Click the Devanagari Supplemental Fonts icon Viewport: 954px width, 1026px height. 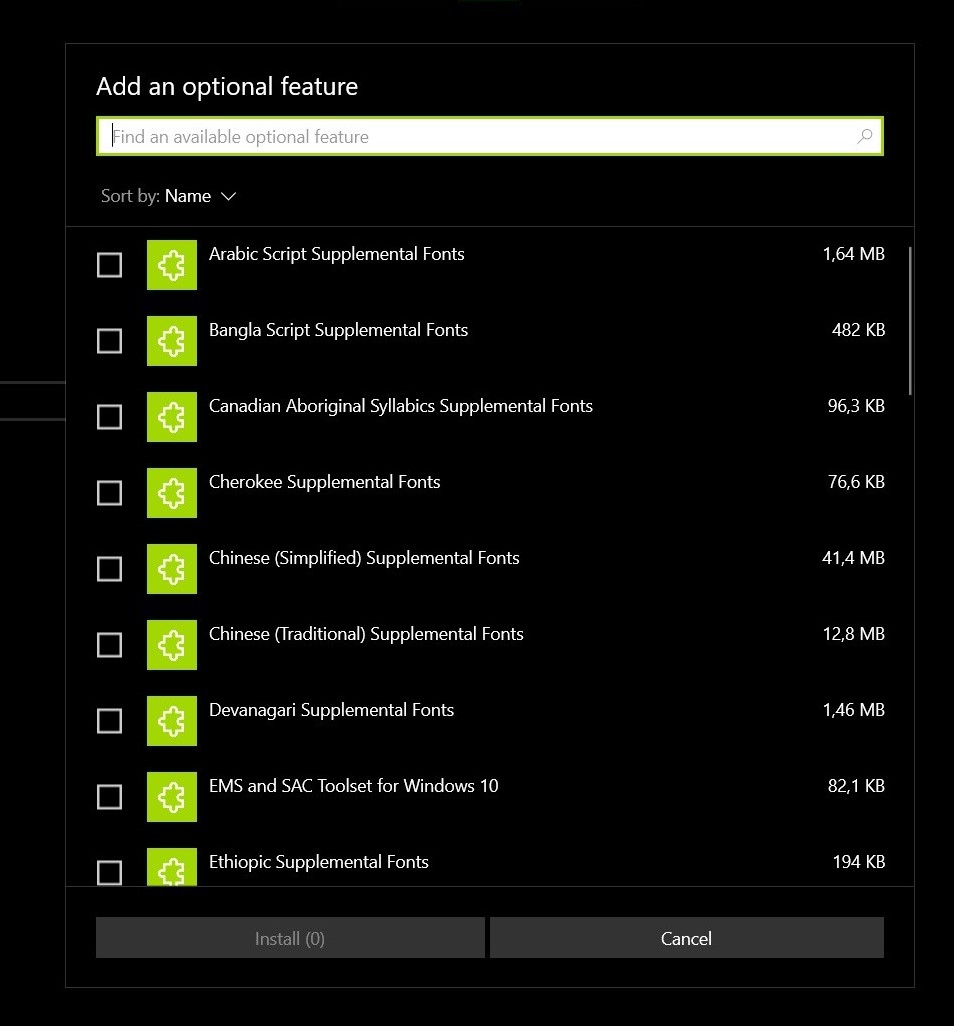[x=172, y=721]
